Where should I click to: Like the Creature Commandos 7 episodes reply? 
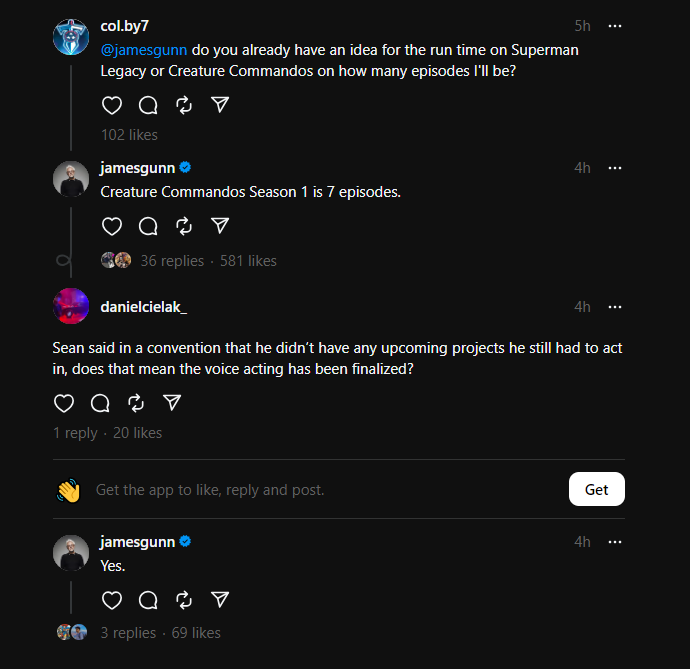pos(112,226)
